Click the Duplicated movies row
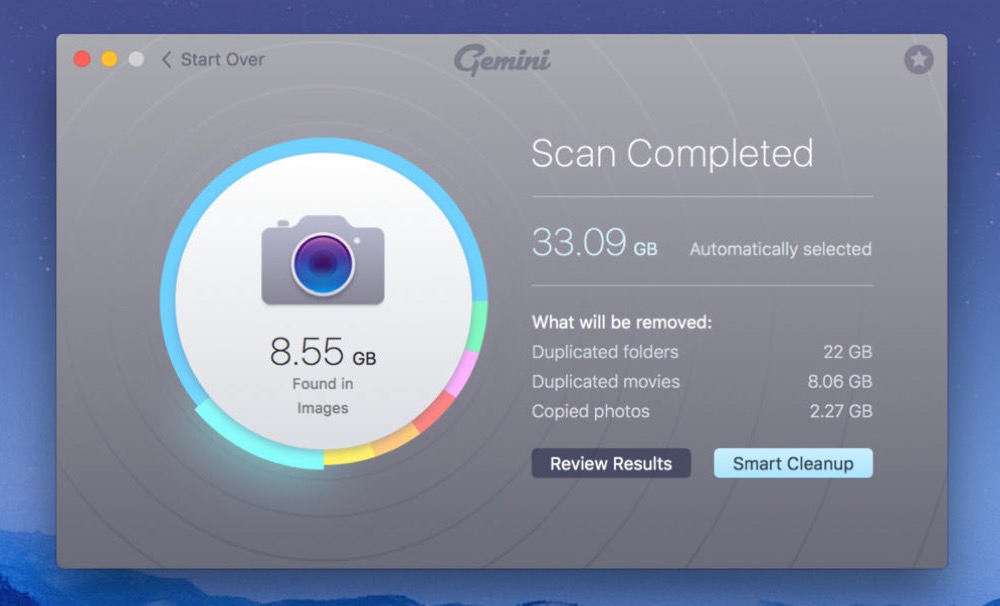Screen dimensions: 1000x606 point(701,382)
